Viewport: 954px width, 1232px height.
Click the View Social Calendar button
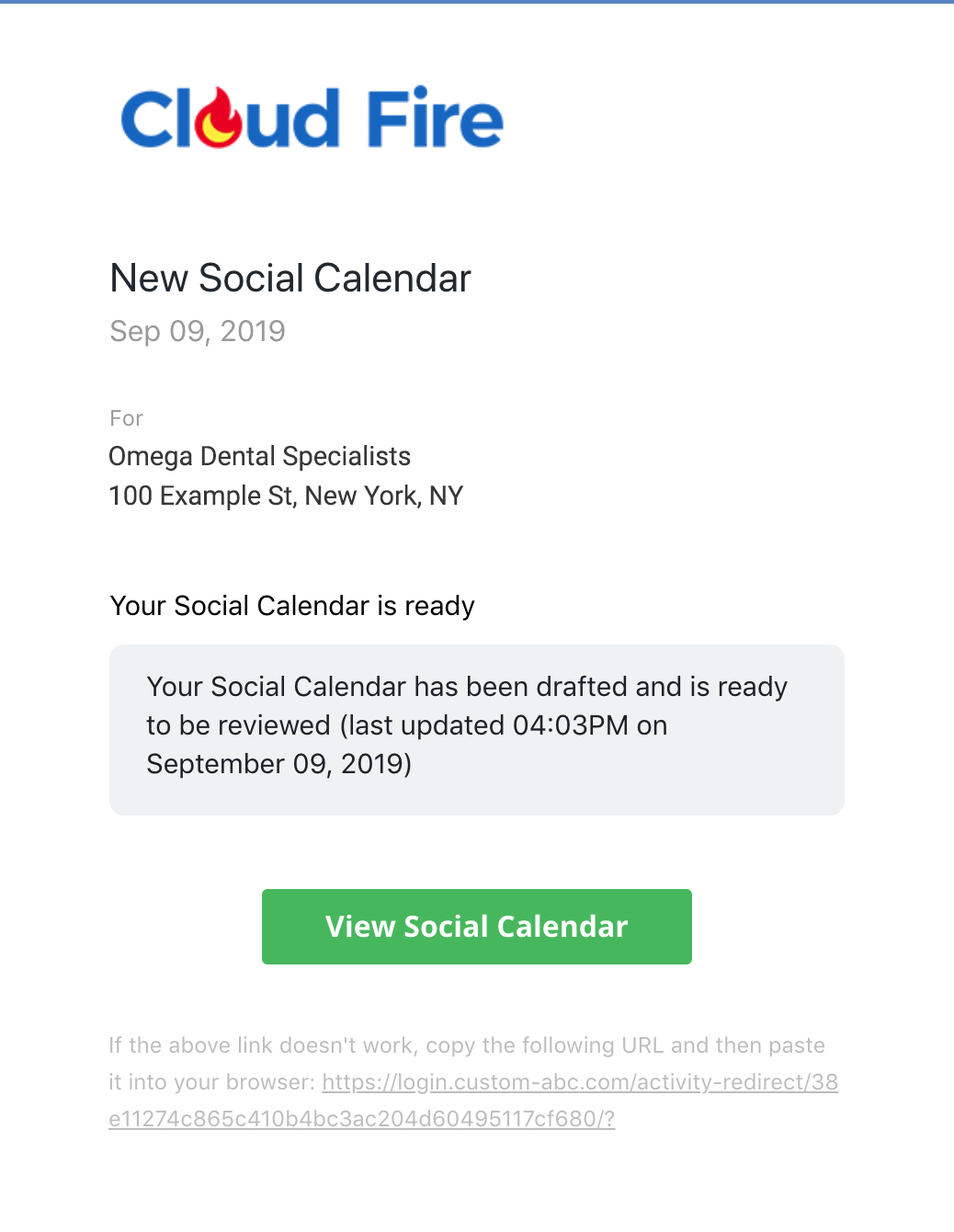(476, 927)
